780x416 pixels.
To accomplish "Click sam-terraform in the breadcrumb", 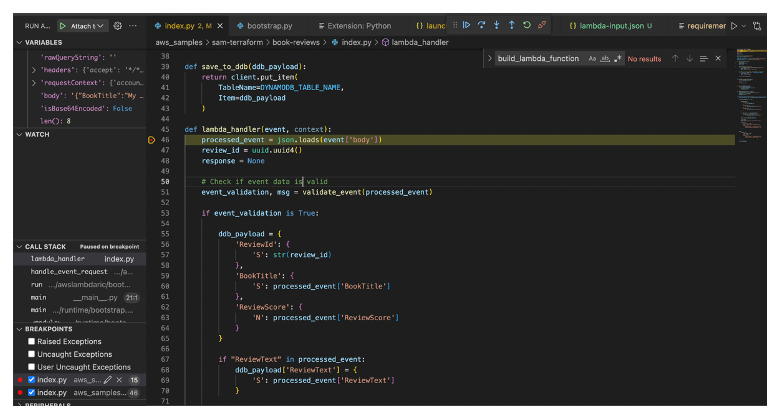I will [237, 43].
